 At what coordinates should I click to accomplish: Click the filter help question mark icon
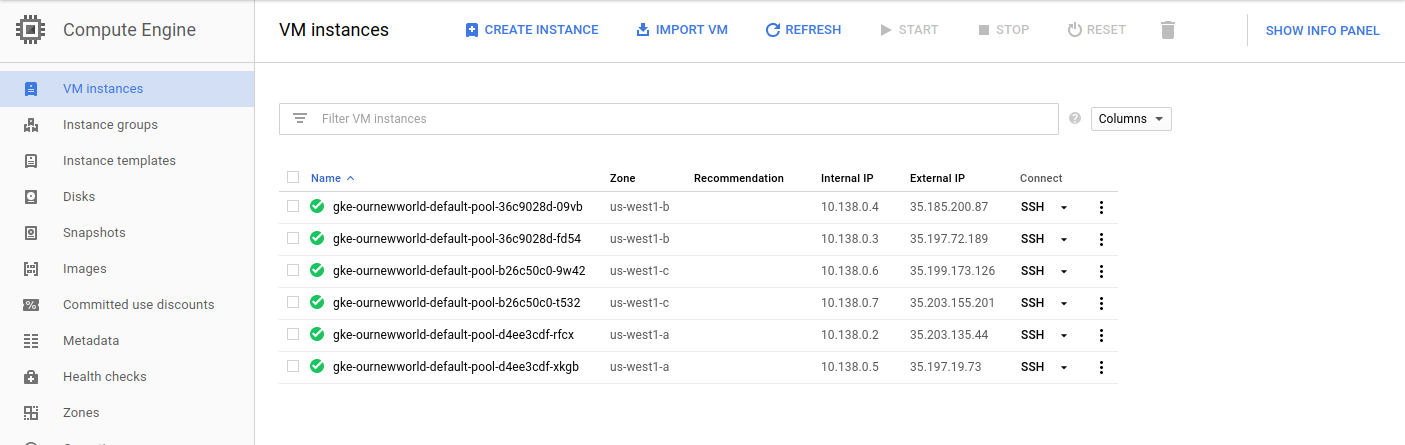pyautogui.click(x=1075, y=118)
